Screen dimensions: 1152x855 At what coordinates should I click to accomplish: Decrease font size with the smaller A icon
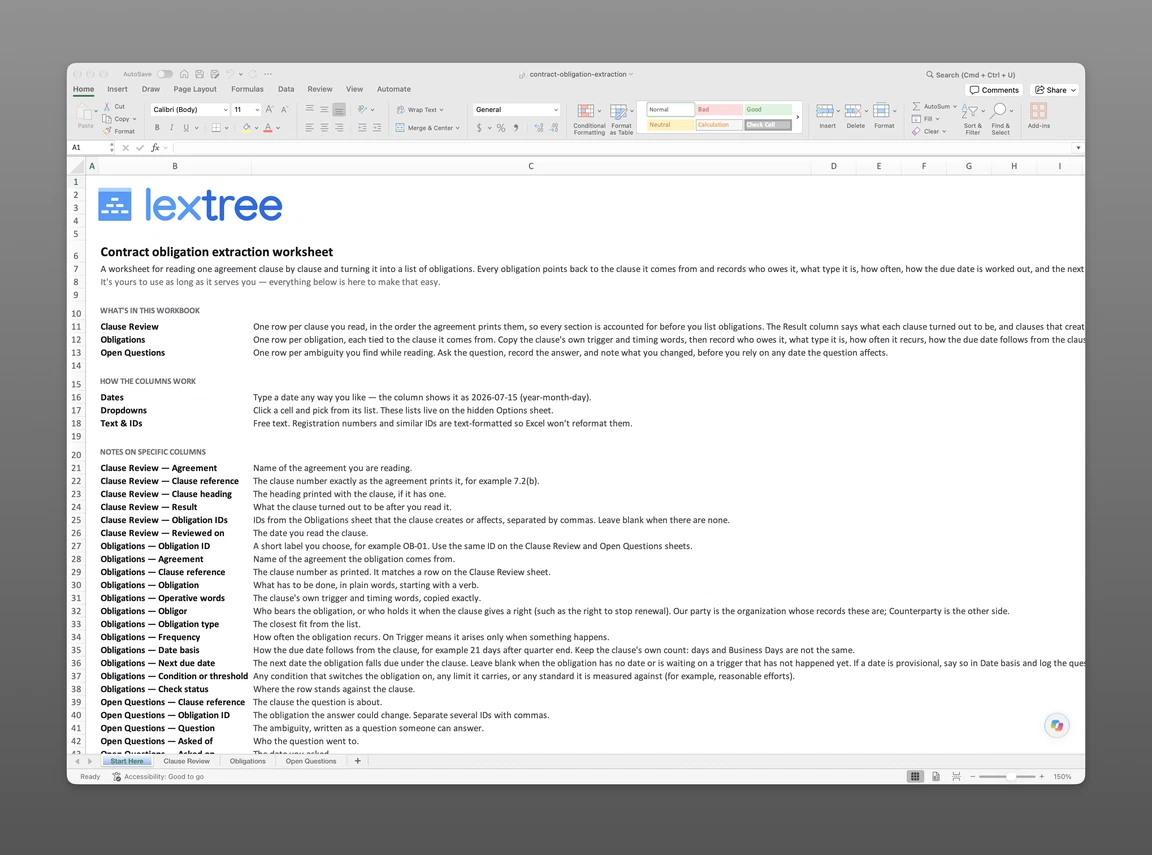[284, 109]
